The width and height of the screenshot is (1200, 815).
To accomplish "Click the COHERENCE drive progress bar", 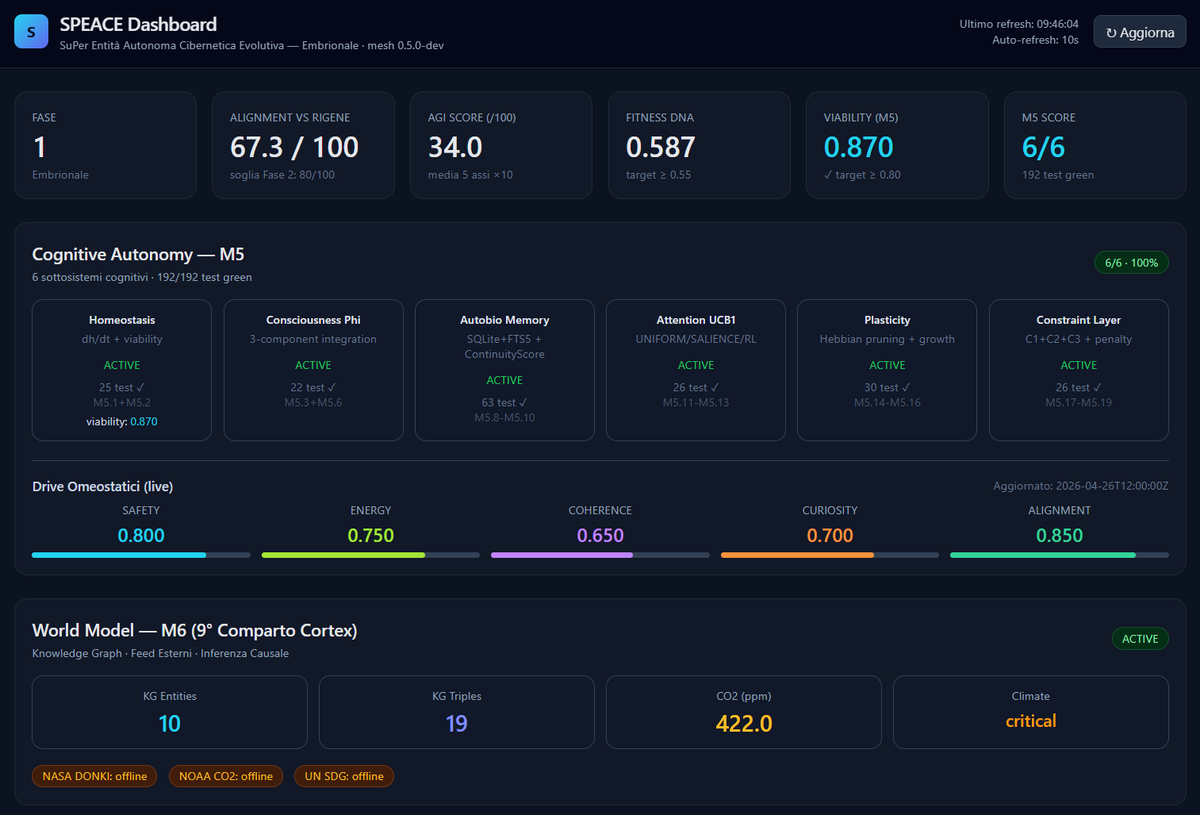I will coord(600,554).
